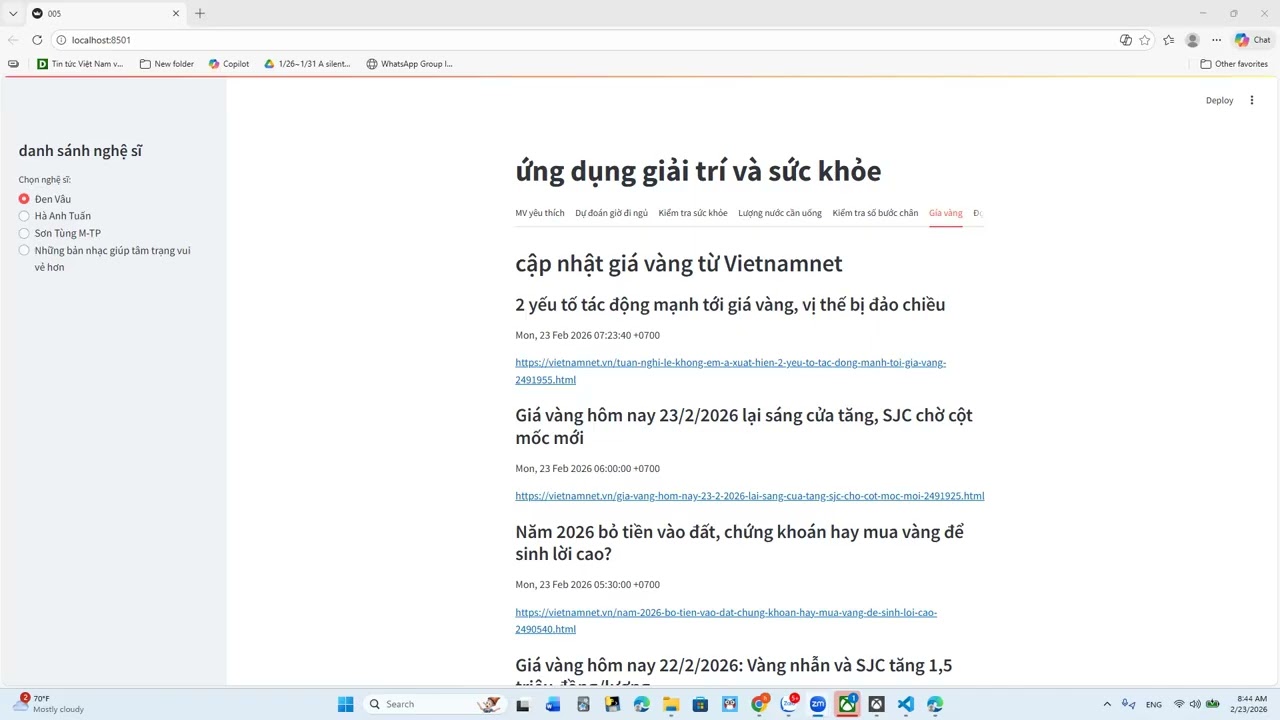Open the Windows Start menu
1280x720 pixels.
tap(345, 704)
